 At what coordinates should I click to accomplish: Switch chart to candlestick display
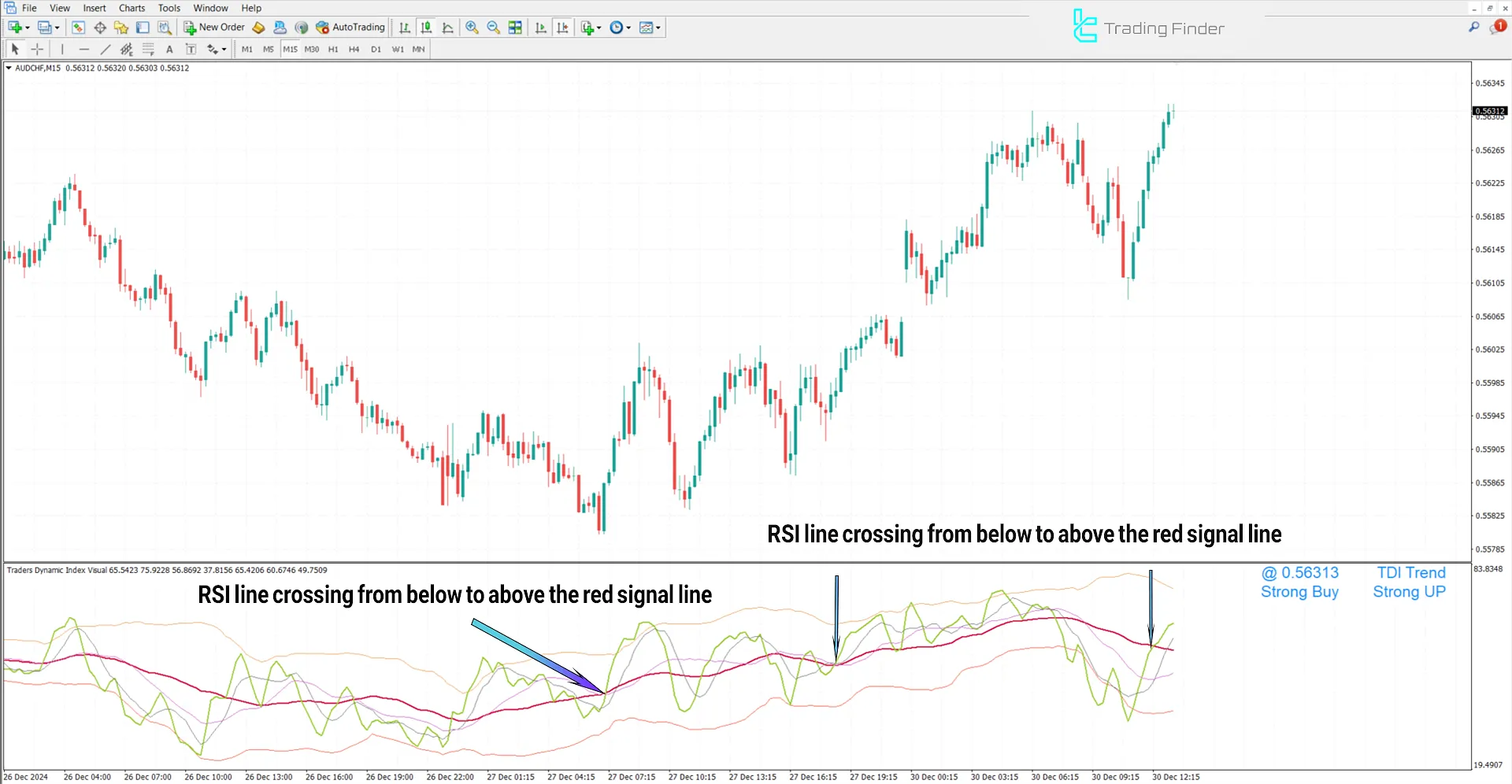[x=426, y=27]
